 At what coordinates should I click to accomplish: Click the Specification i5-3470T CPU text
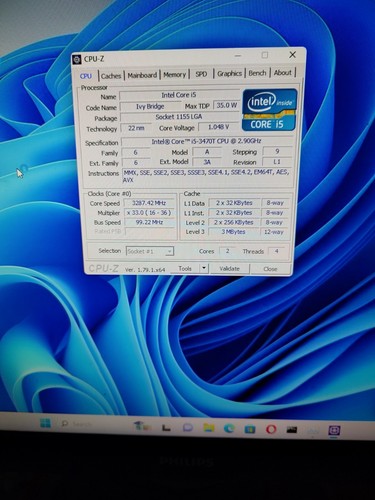tap(207, 141)
